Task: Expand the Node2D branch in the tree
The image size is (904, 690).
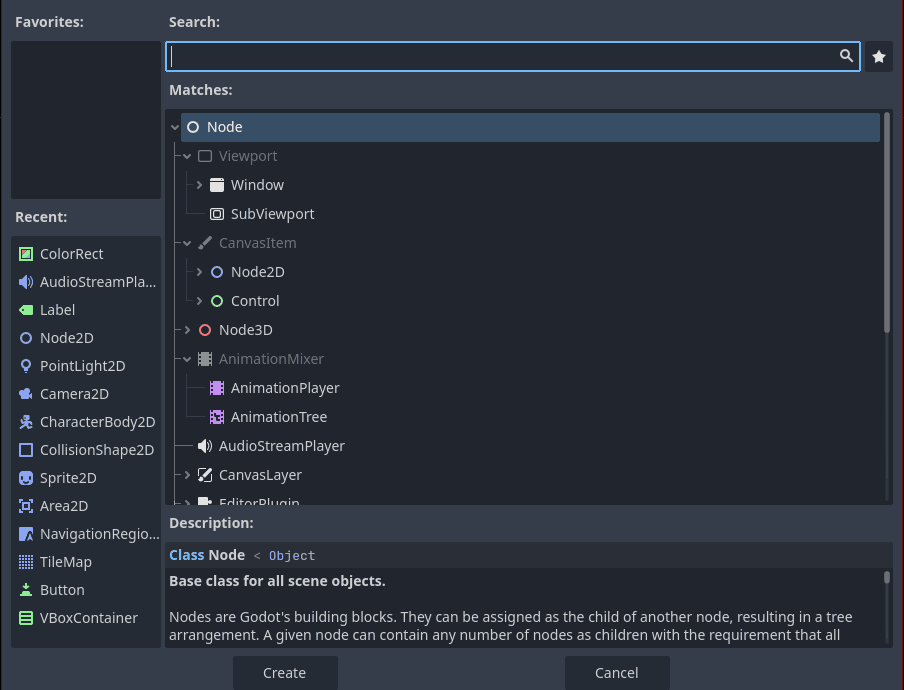Action: [199, 272]
